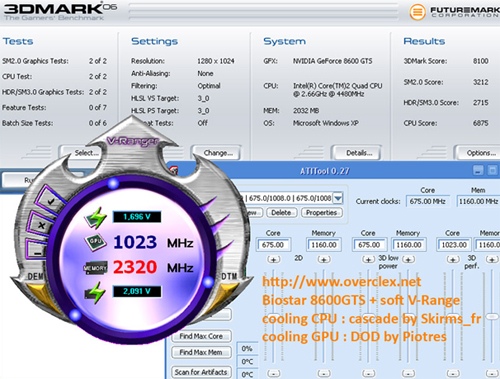Viewport: 500px width, 379px height.
Task: Click the ATITool 0.27 title bar
Action: pos(324,171)
